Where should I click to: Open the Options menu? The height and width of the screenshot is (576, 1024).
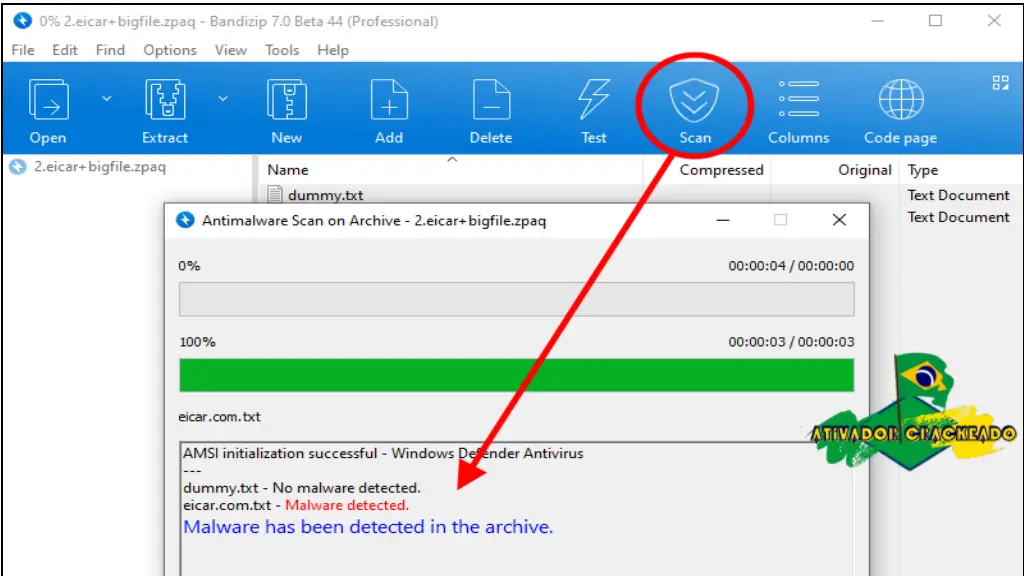[x=170, y=50]
